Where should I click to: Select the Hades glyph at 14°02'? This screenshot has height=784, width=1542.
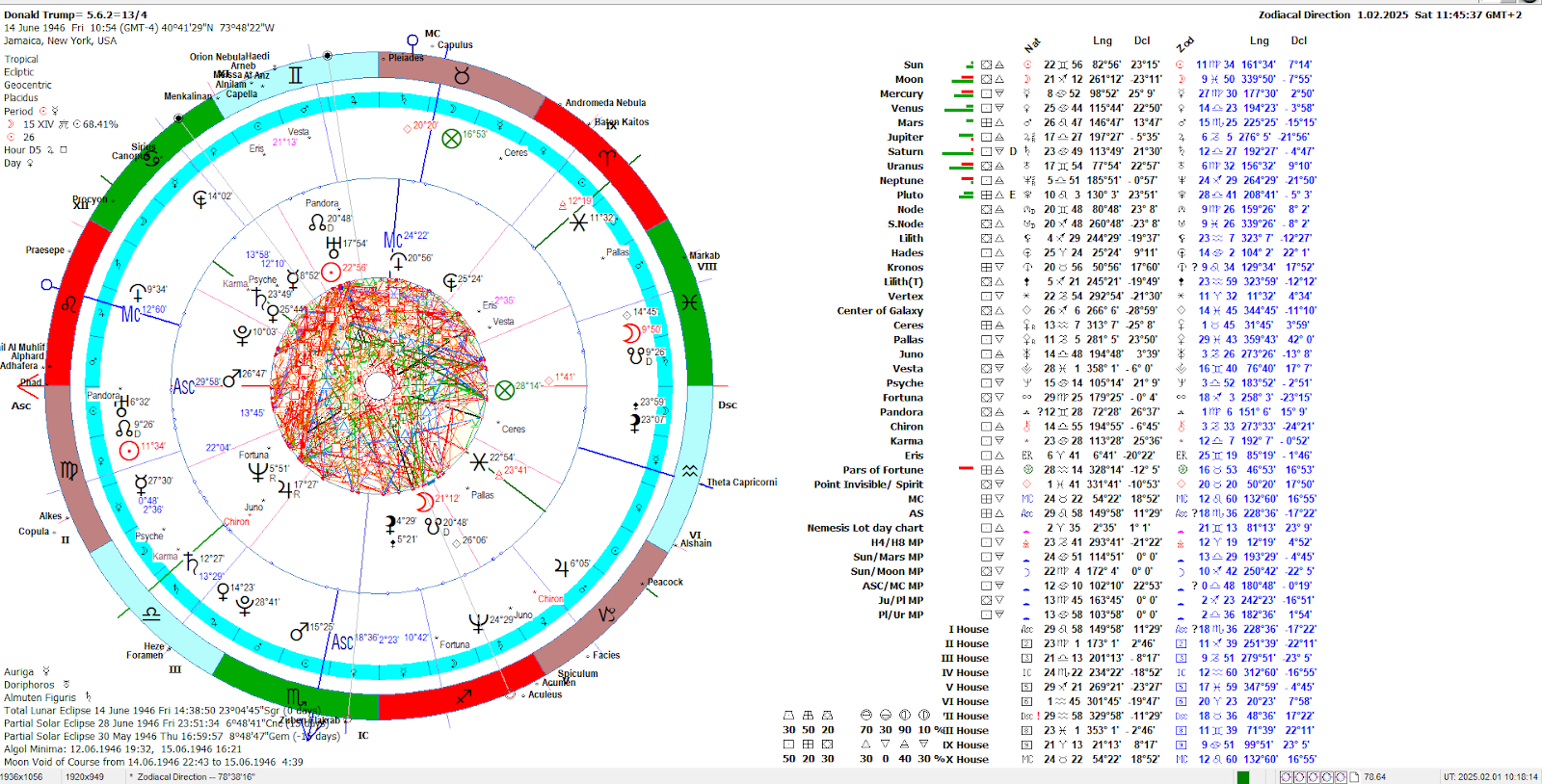[x=199, y=199]
